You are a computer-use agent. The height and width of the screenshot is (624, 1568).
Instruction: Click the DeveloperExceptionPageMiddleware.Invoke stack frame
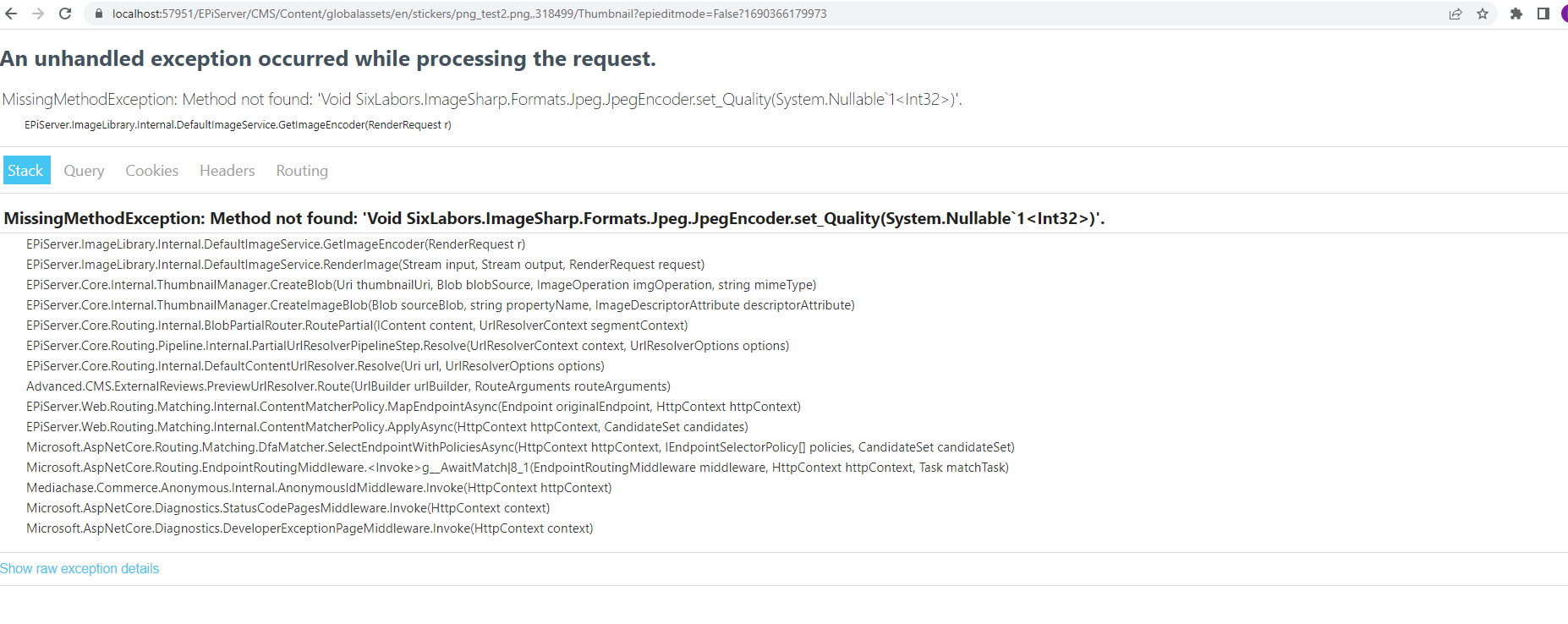310,528
